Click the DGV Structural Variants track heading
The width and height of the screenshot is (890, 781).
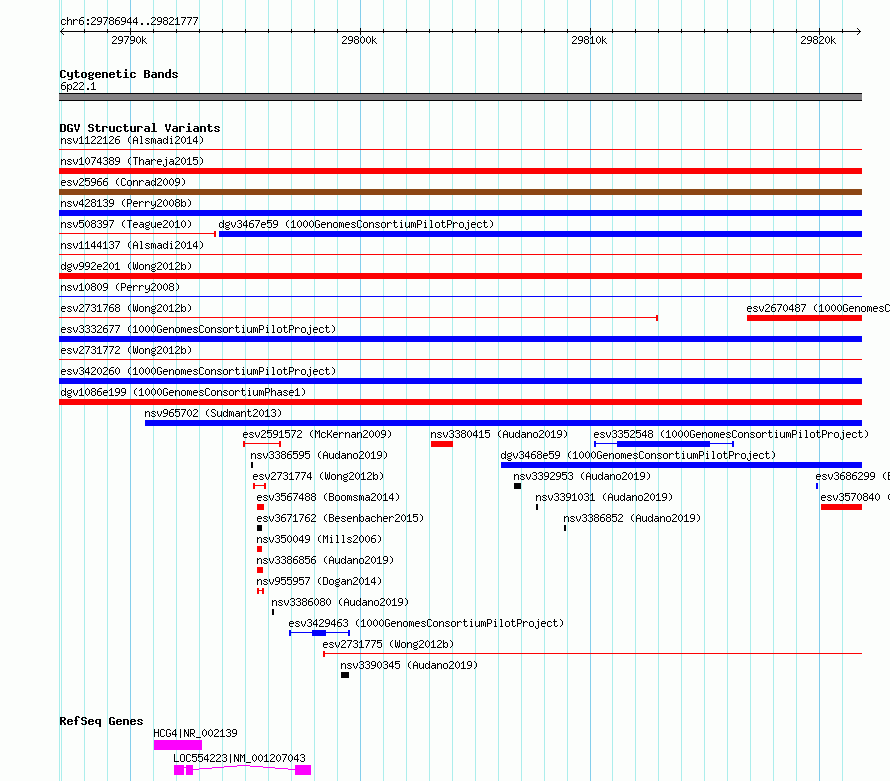pyautogui.click(x=140, y=128)
